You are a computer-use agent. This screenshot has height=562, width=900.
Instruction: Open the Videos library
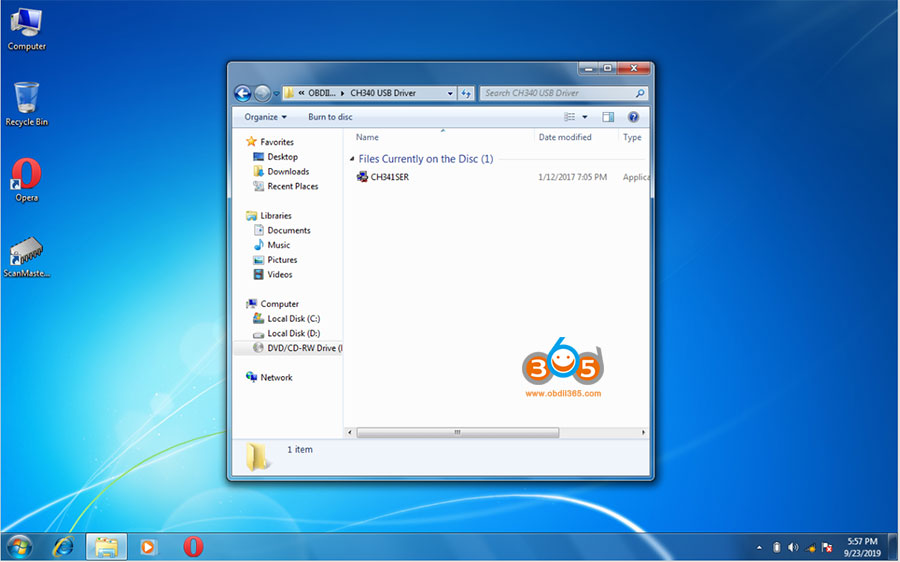273,275
